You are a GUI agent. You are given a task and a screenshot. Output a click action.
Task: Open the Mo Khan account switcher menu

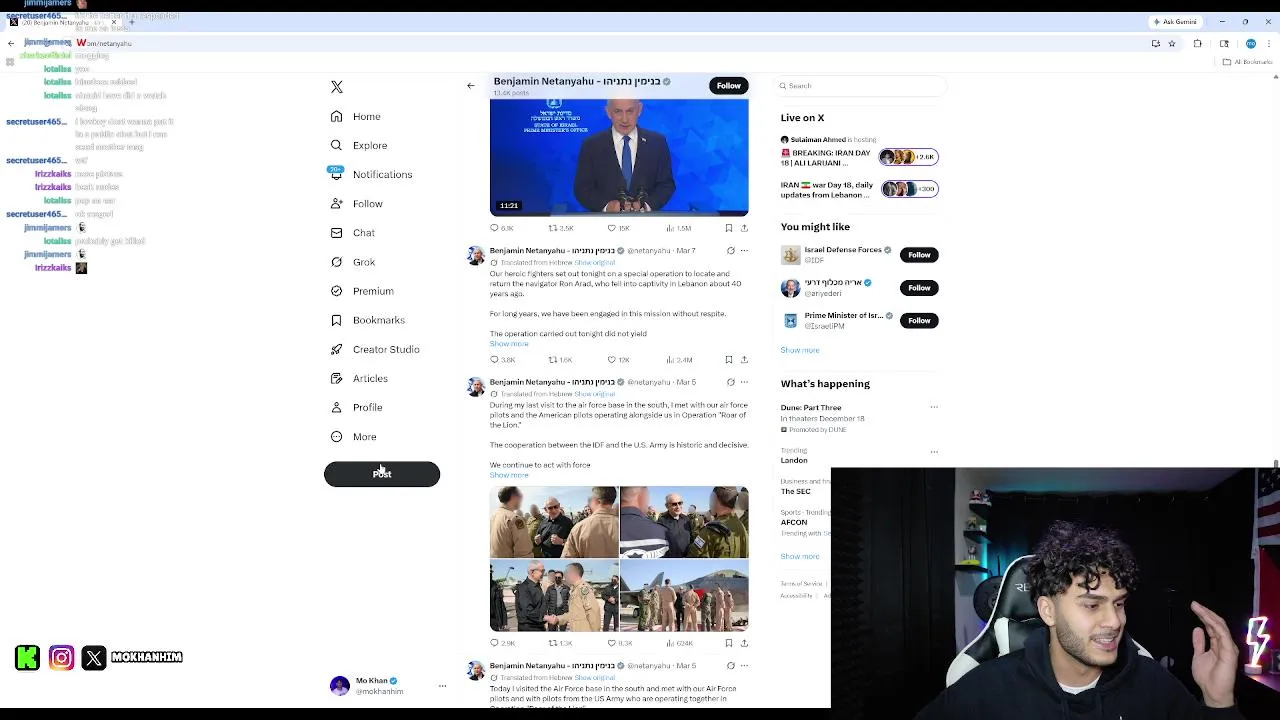(387, 686)
